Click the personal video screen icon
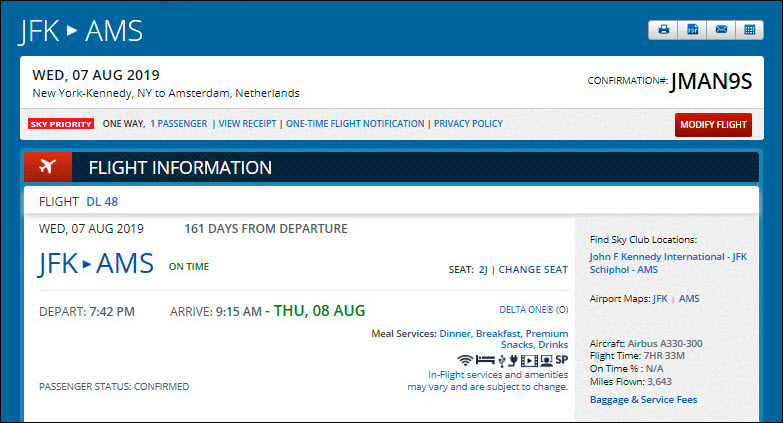The image size is (783, 423). 546,360
